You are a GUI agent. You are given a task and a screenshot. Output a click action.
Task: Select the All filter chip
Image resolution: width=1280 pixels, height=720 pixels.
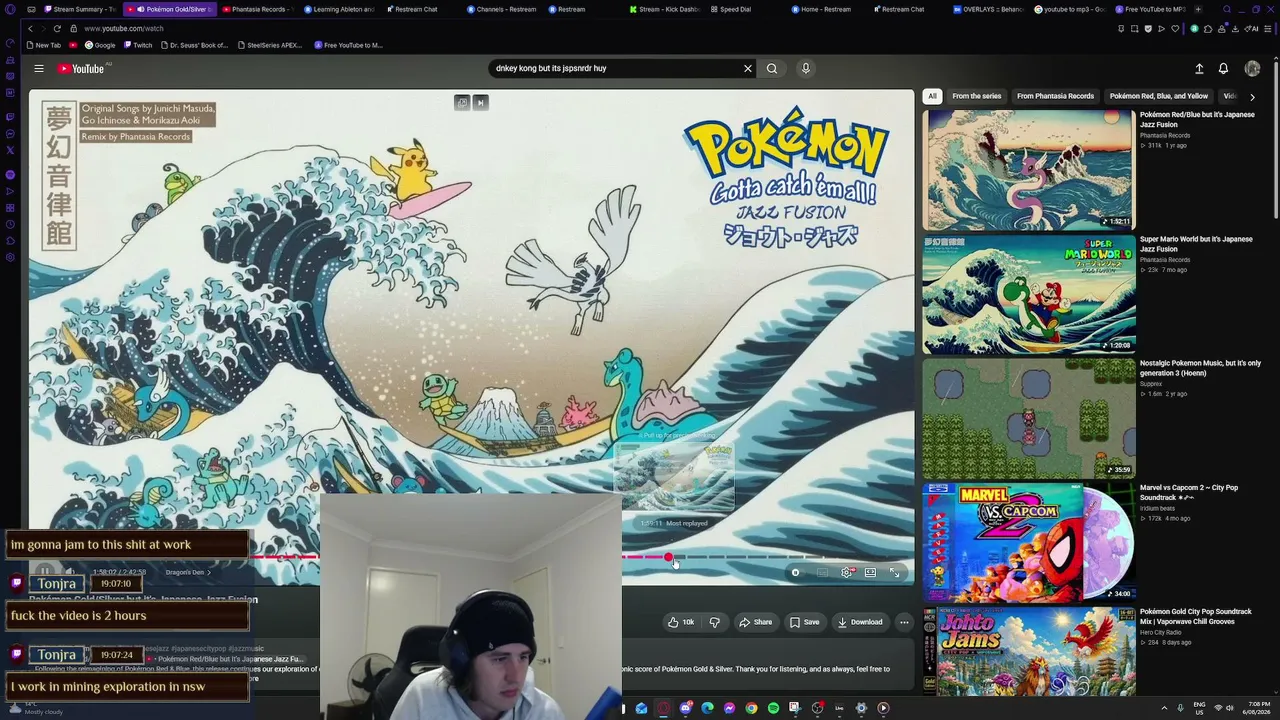[x=932, y=96]
